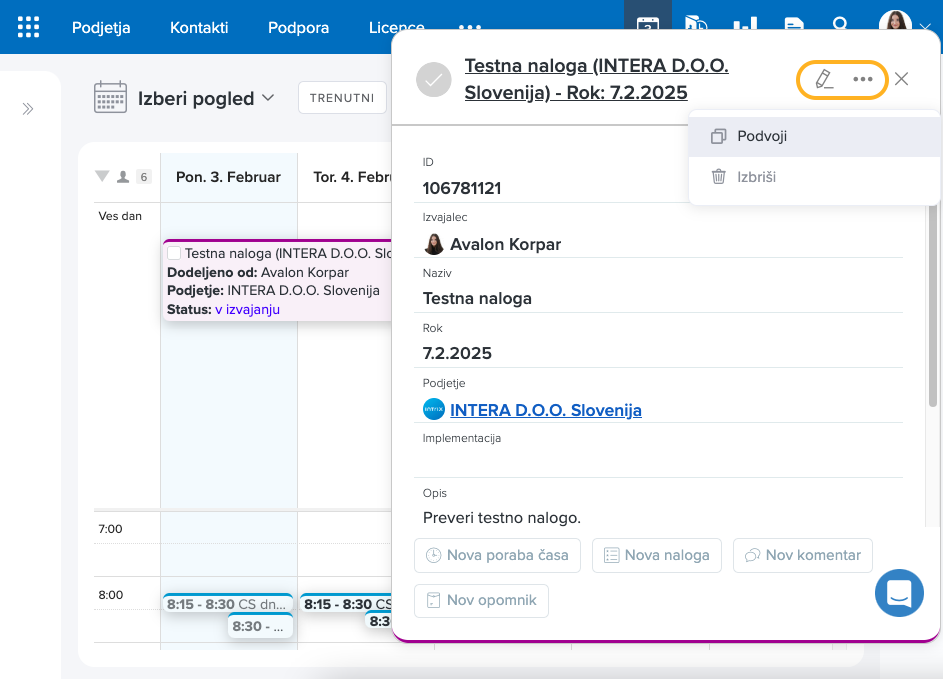Open the time tracking icon in top bar
Image resolution: width=943 pixels, height=679 pixels.
[697, 25]
